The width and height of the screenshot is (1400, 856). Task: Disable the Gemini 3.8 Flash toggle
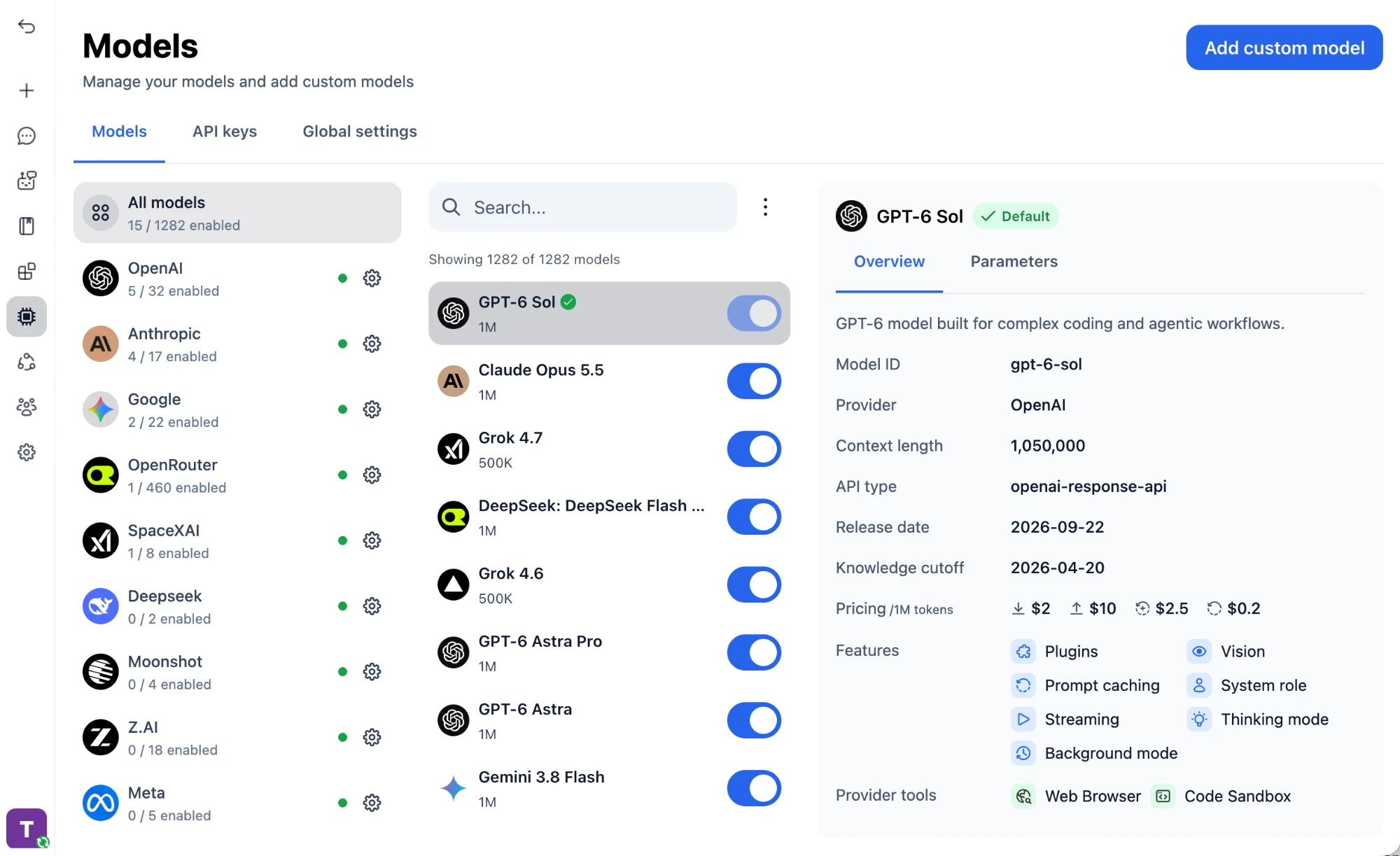coord(754,789)
